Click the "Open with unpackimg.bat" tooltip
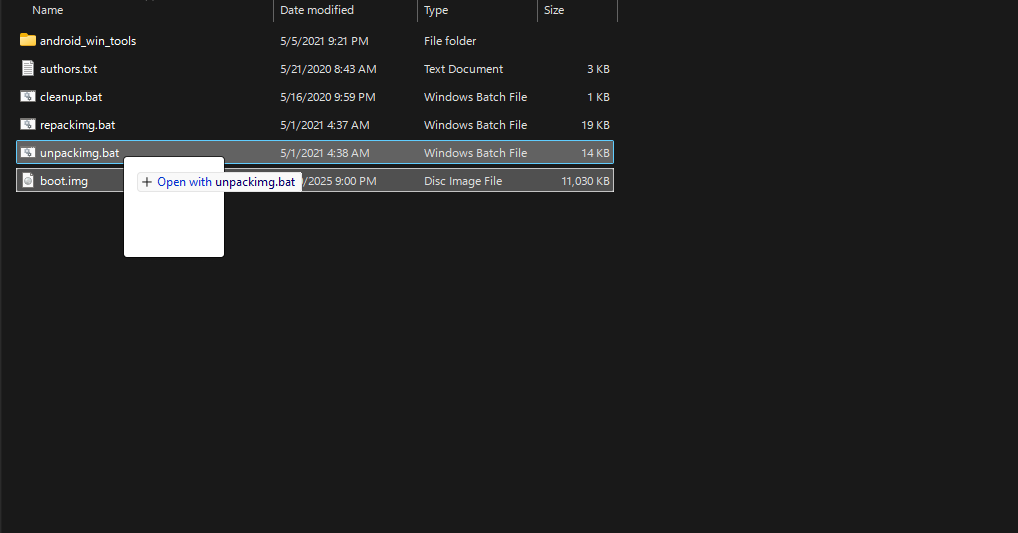 (x=219, y=182)
